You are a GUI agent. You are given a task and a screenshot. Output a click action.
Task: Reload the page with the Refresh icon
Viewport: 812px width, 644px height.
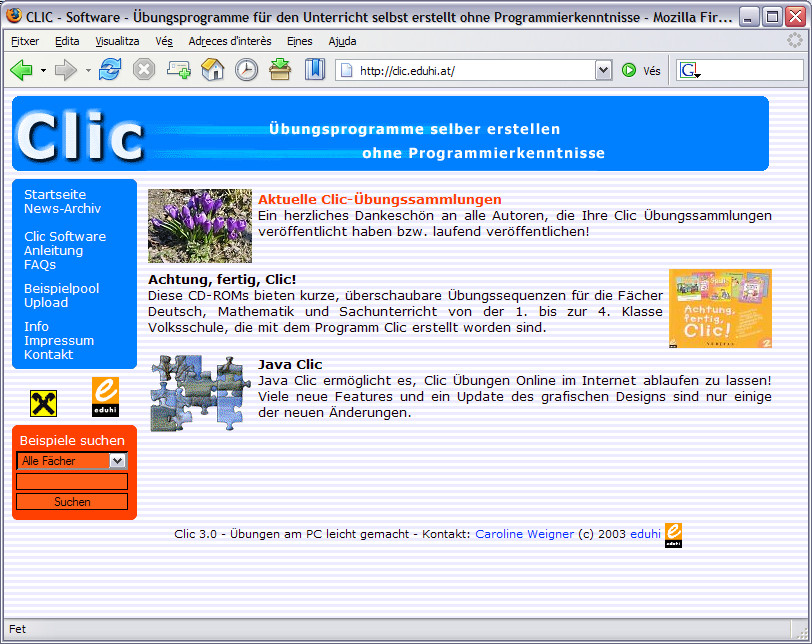pos(110,69)
